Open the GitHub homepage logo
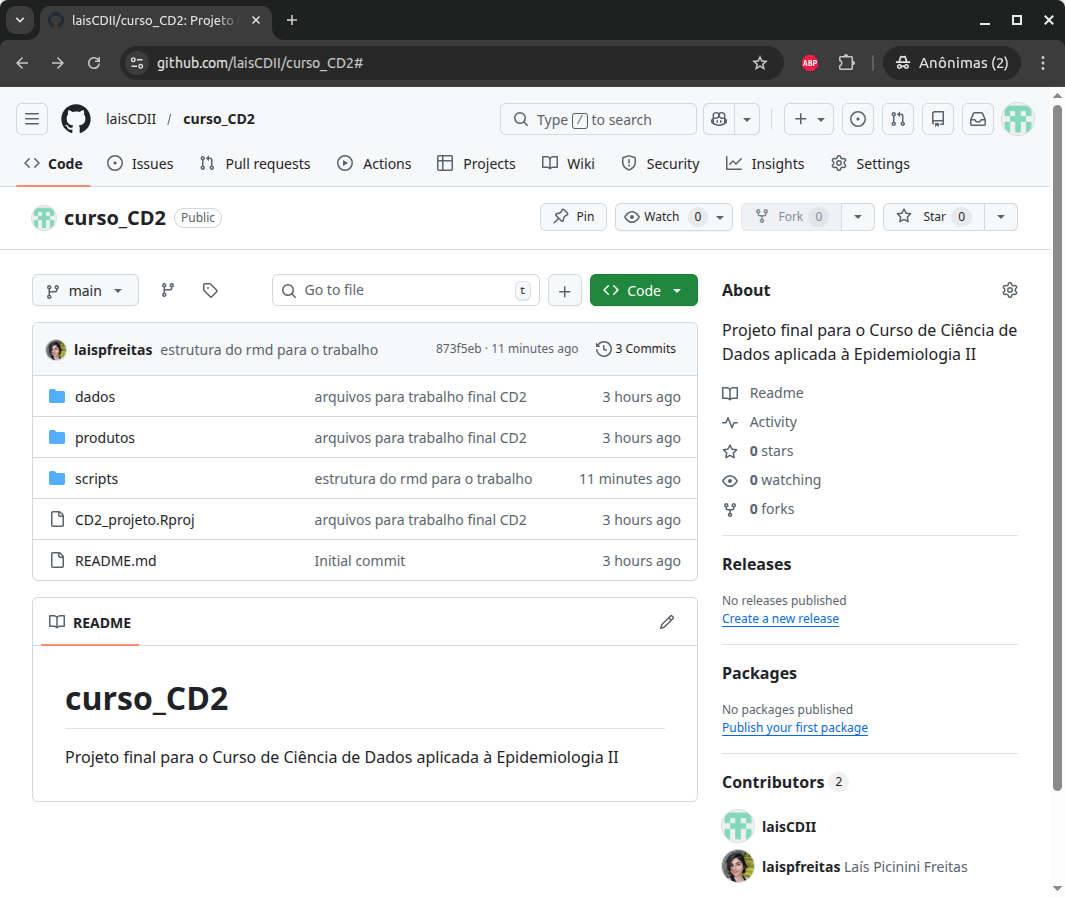This screenshot has height=898, width=1065. click(76, 119)
